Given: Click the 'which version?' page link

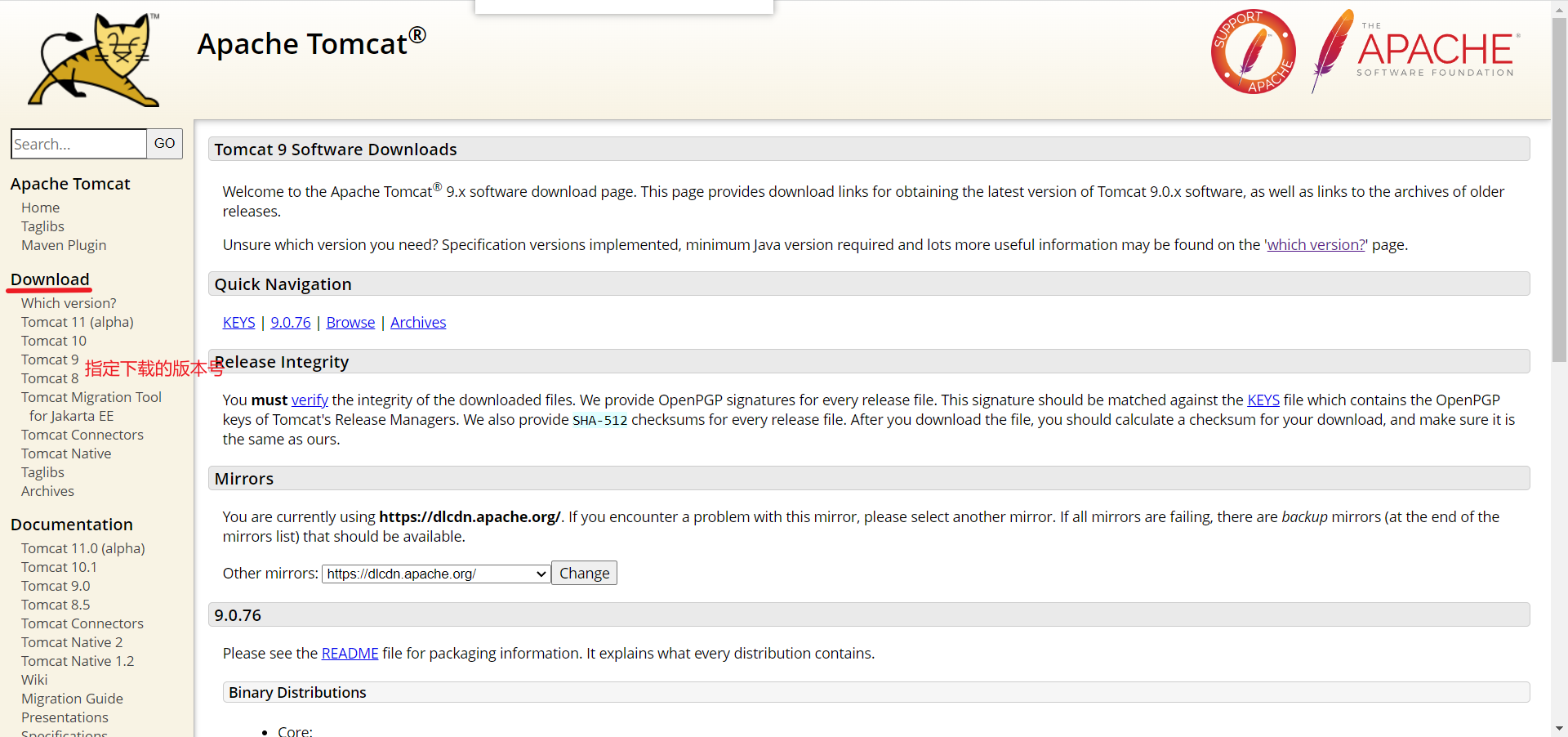Looking at the screenshot, I should pos(1316,245).
